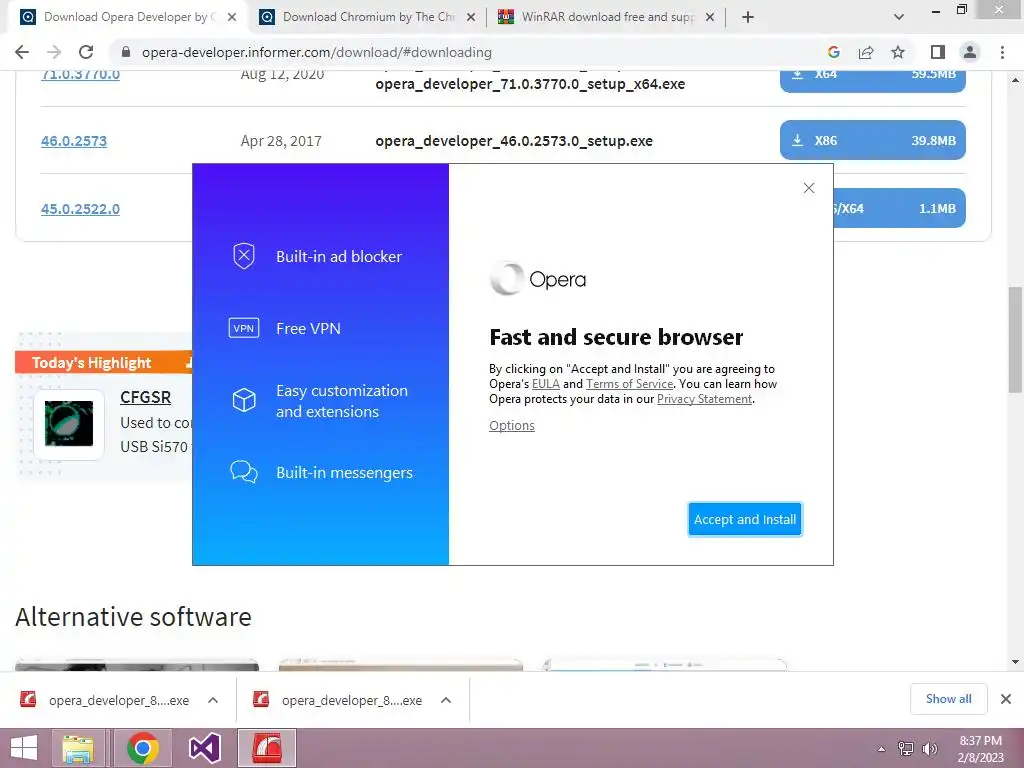Switch to WinRAR download tab
Viewport: 1024px width, 768px height.
tap(607, 17)
